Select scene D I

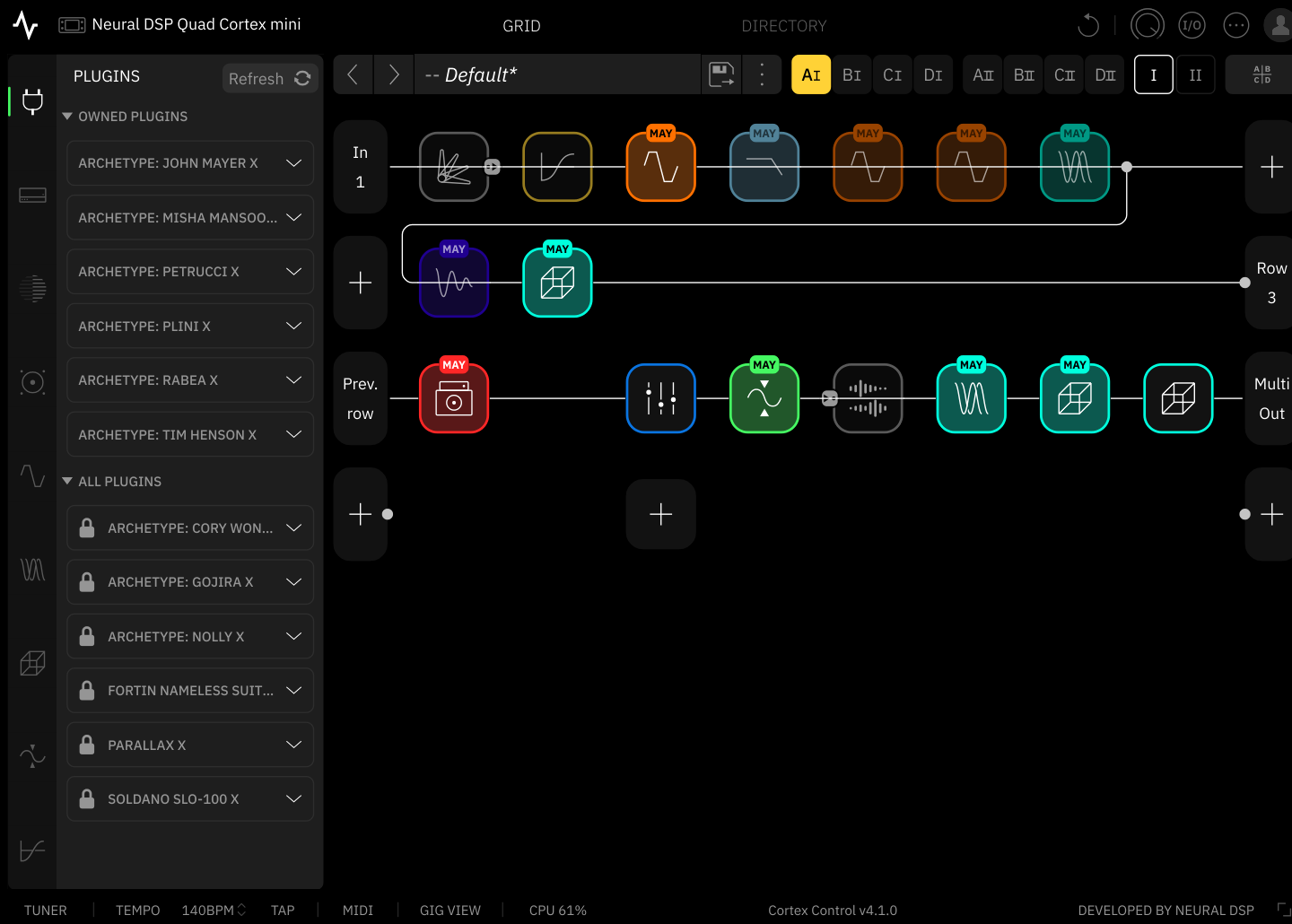[933, 74]
